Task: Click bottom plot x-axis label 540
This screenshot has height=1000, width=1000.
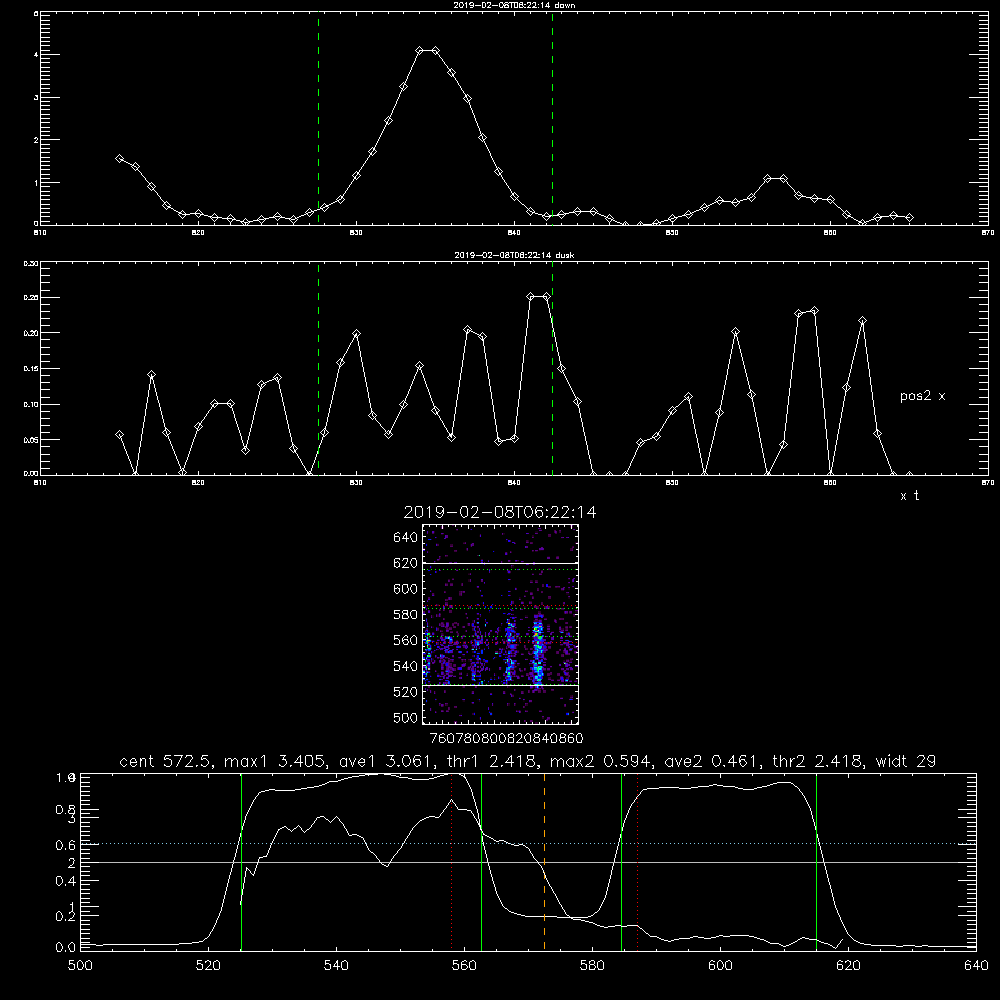Action: coord(336,966)
